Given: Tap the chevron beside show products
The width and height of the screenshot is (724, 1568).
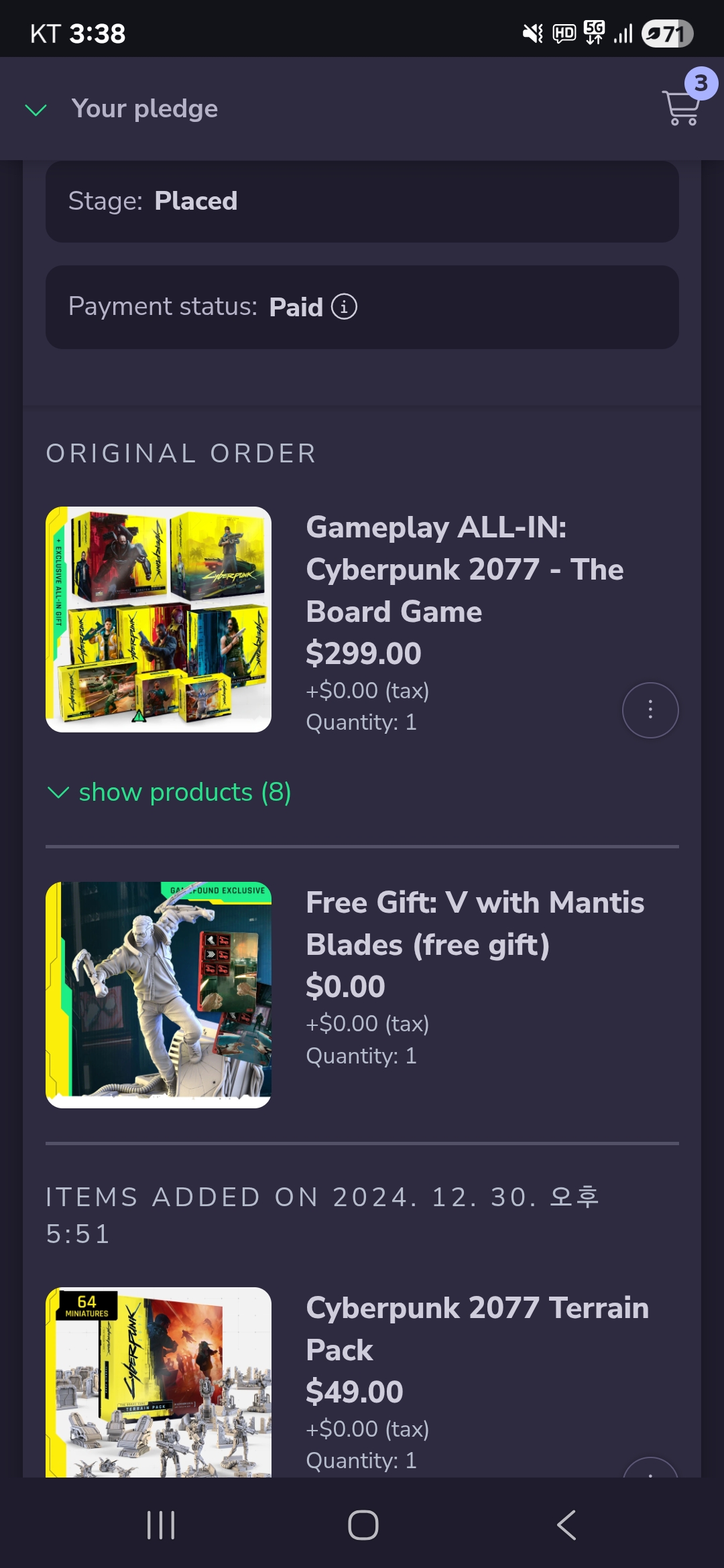Looking at the screenshot, I should [x=58, y=793].
